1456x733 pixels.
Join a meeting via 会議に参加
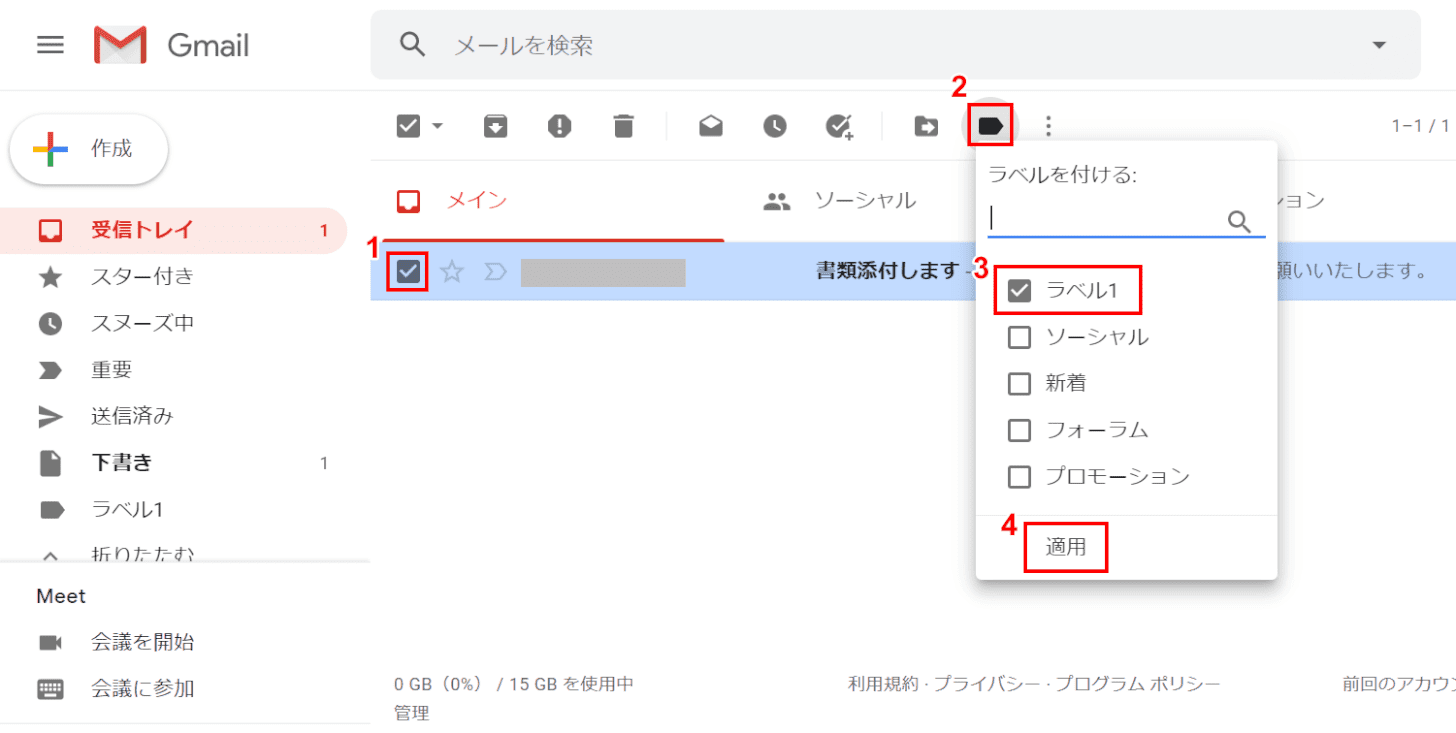[x=142, y=688]
